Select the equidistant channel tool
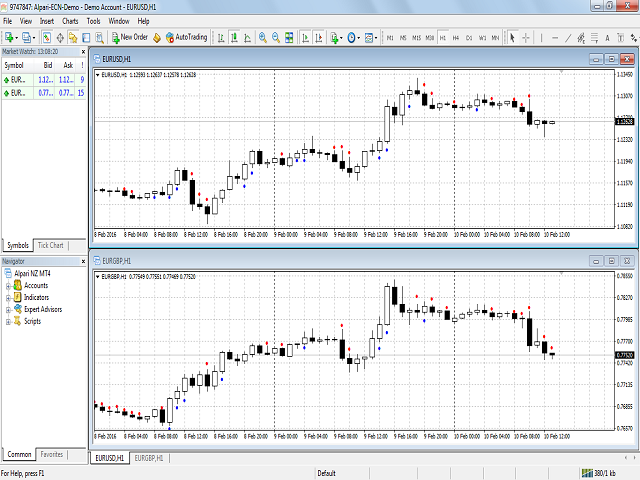640x480 pixels. click(581, 38)
